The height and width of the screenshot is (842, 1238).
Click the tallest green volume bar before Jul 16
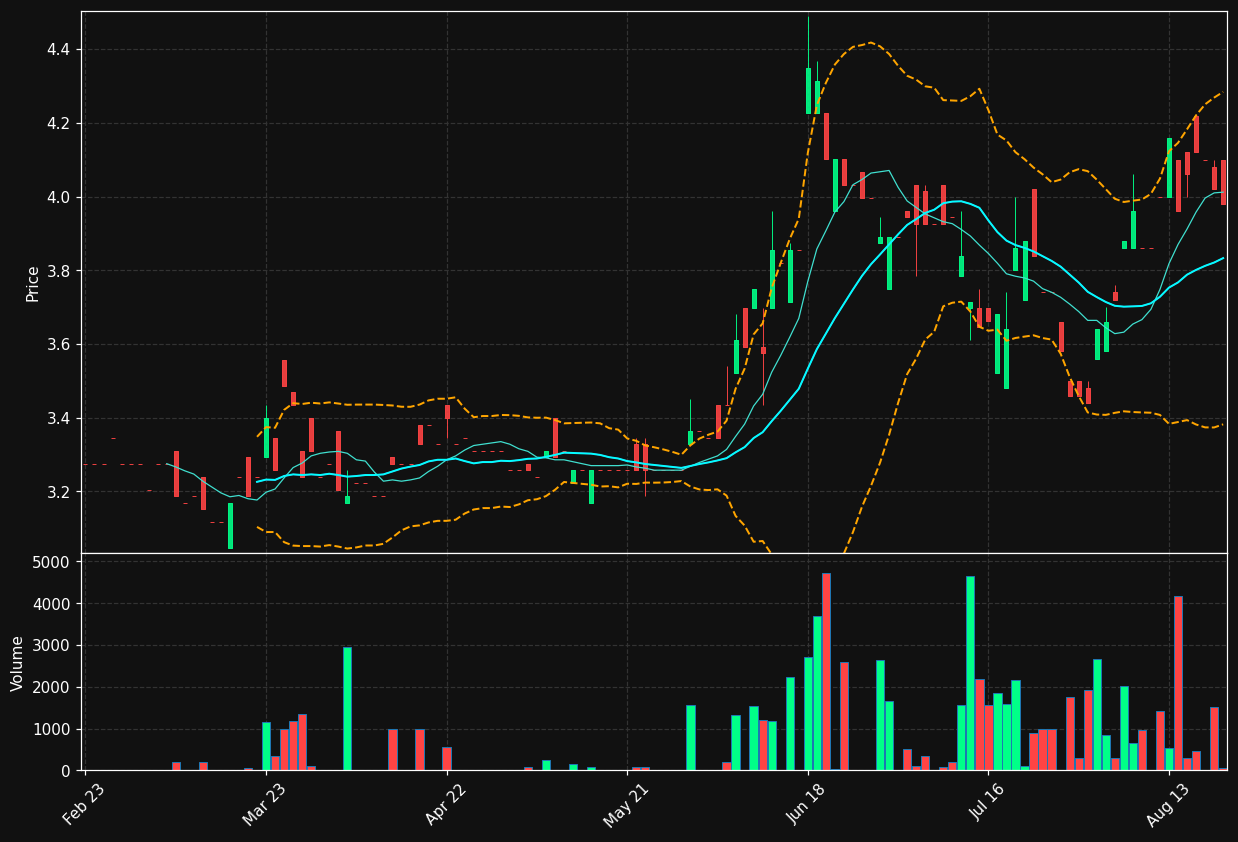click(x=970, y=673)
